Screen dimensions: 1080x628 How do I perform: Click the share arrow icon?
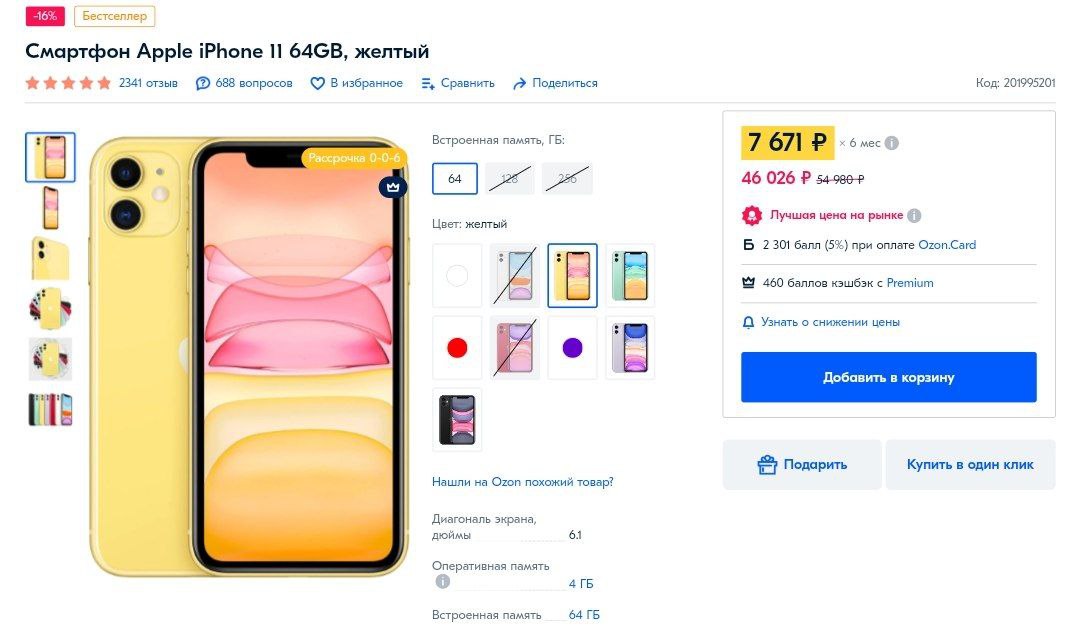click(x=519, y=83)
